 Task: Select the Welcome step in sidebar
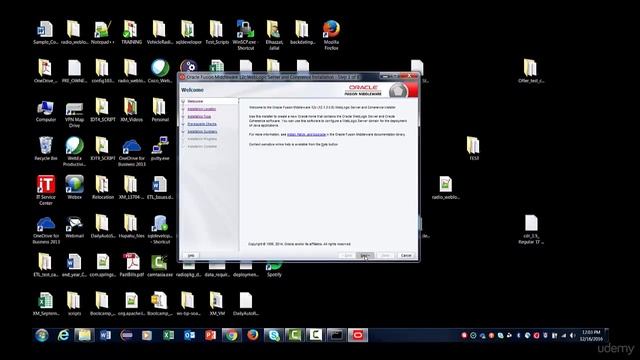(195, 101)
